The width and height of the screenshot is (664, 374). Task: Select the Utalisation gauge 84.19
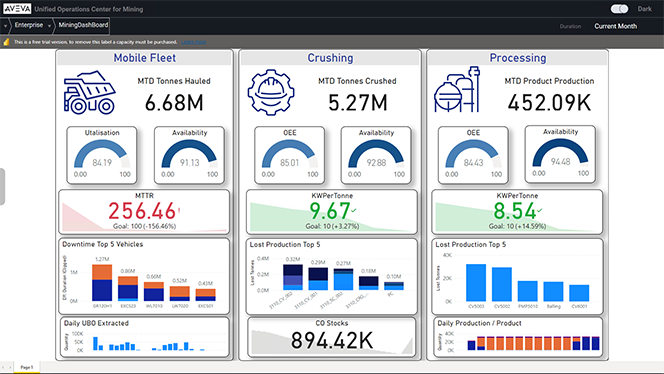coord(102,155)
